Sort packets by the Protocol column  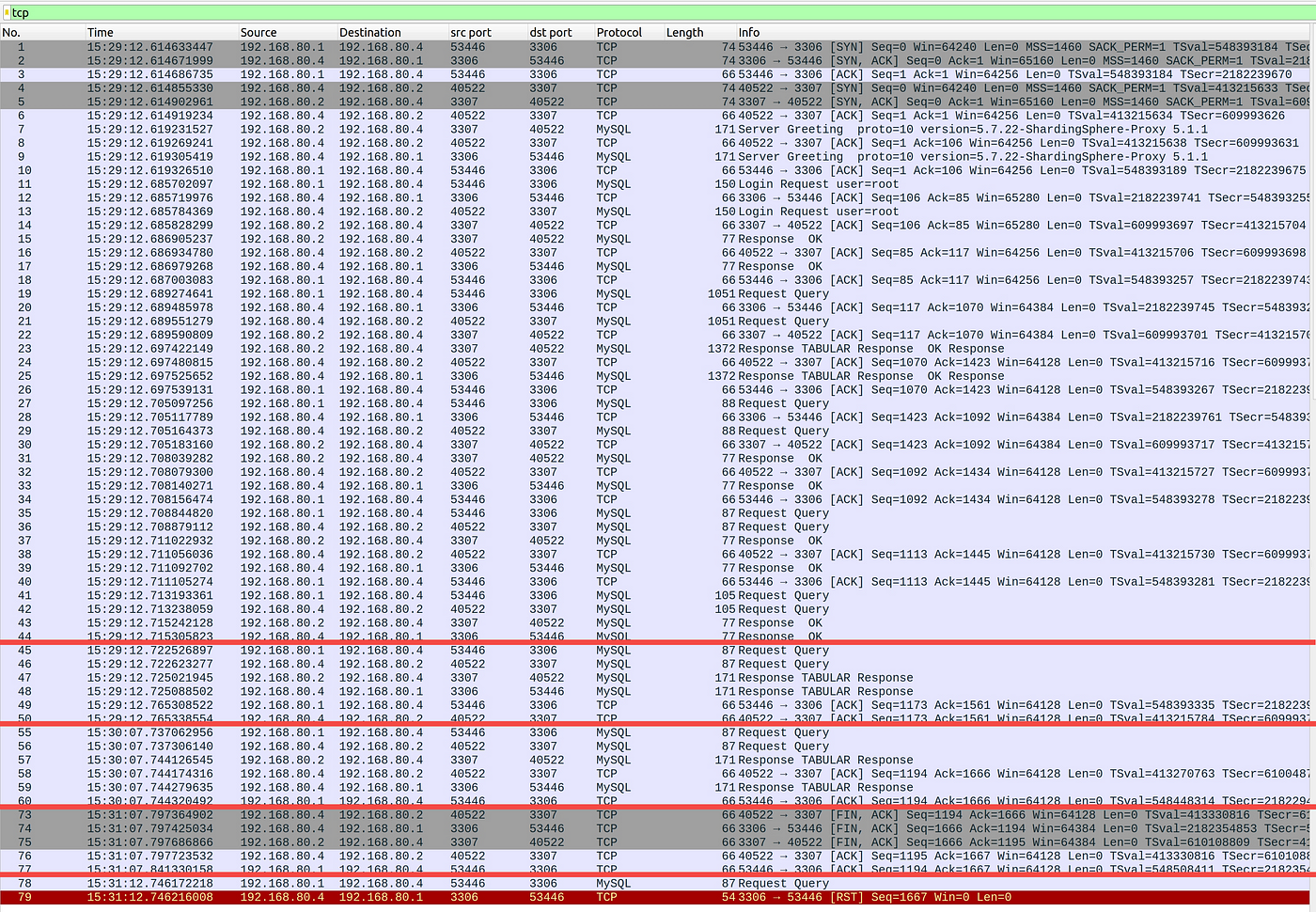[620, 32]
